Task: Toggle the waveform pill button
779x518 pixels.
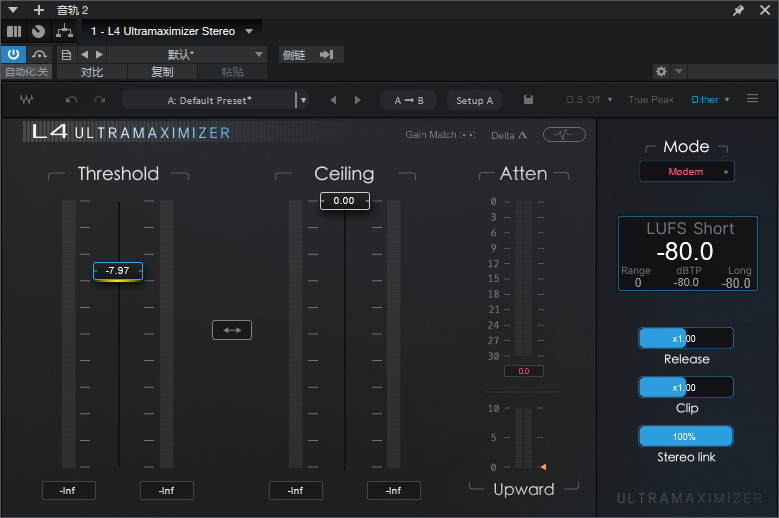Action: click(564, 135)
